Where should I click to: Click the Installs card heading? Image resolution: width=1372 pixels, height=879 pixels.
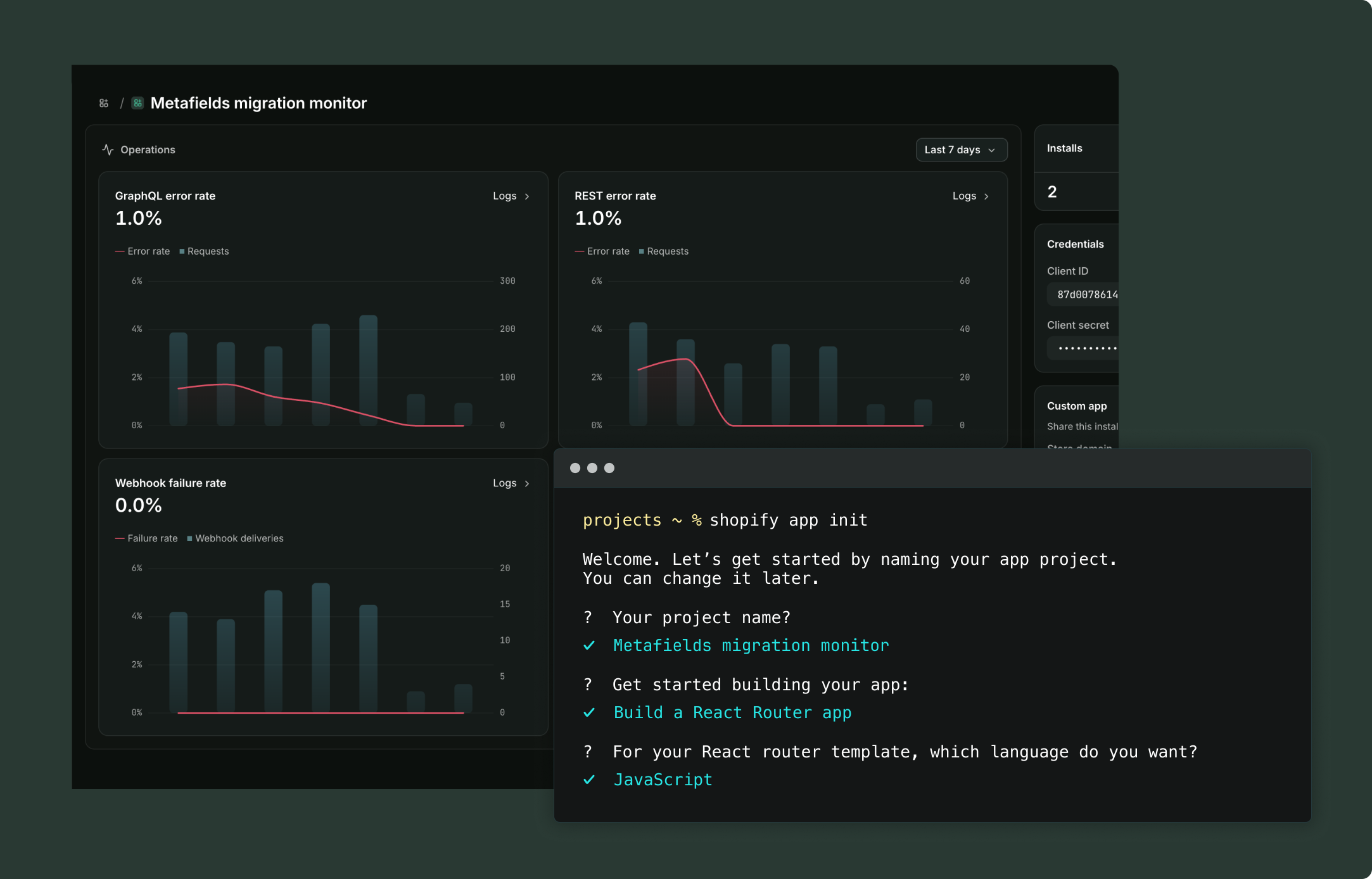coord(1064,148)
